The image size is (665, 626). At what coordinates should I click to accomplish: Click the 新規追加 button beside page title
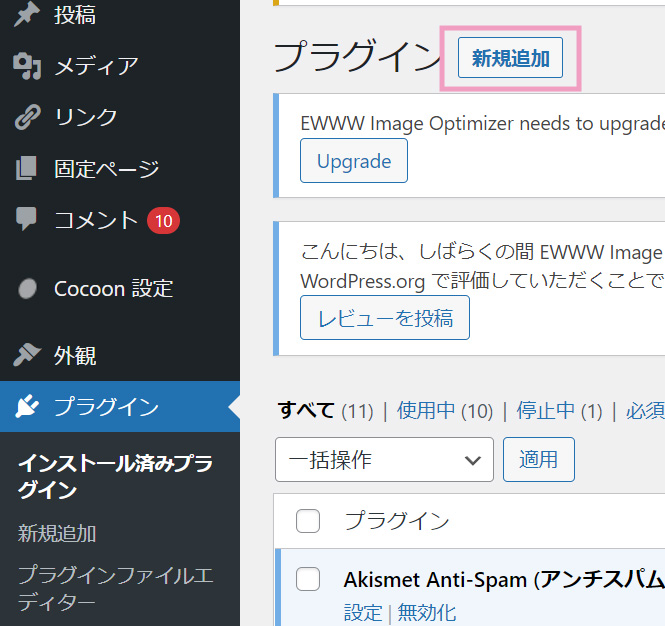pyautogui.click(x=510, y=58)
